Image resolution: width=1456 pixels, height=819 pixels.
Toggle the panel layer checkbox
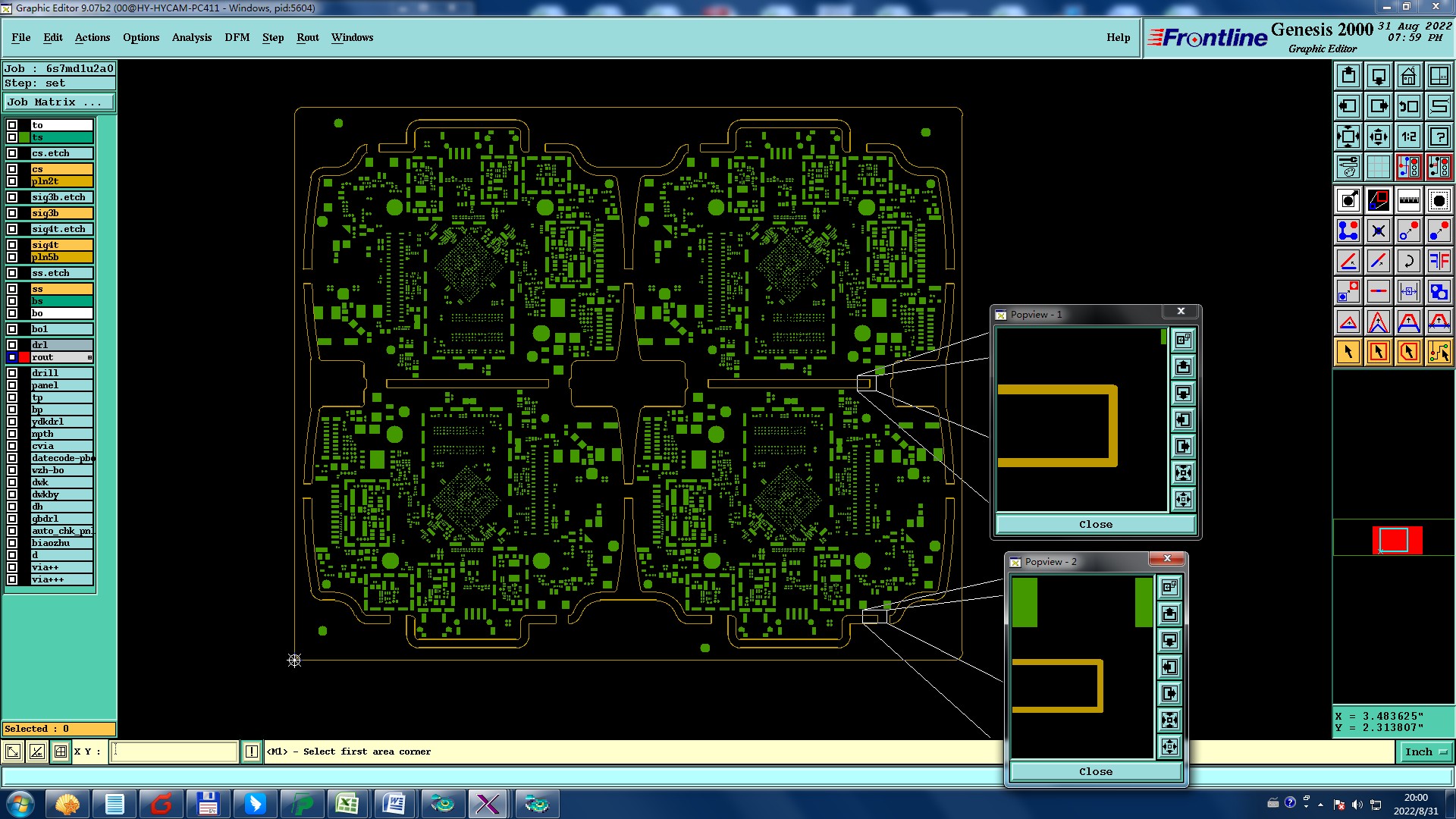coord(12,385)
